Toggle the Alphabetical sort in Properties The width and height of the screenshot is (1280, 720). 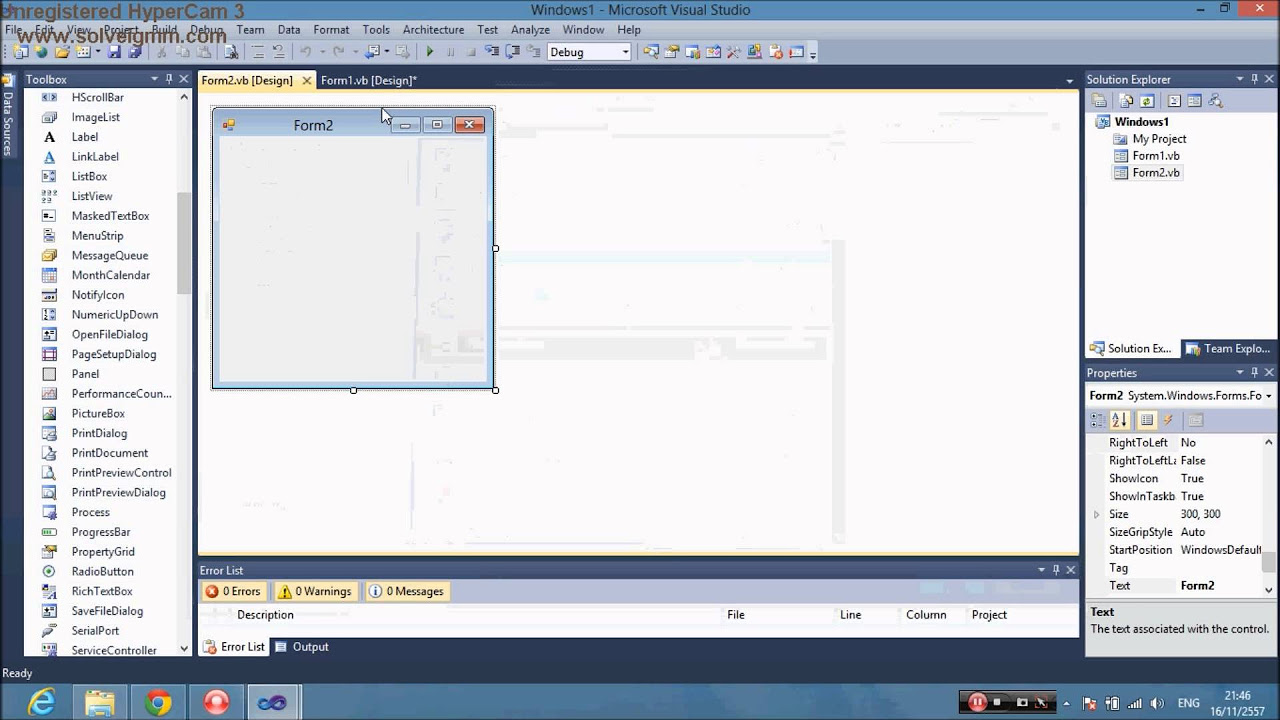1120,421
